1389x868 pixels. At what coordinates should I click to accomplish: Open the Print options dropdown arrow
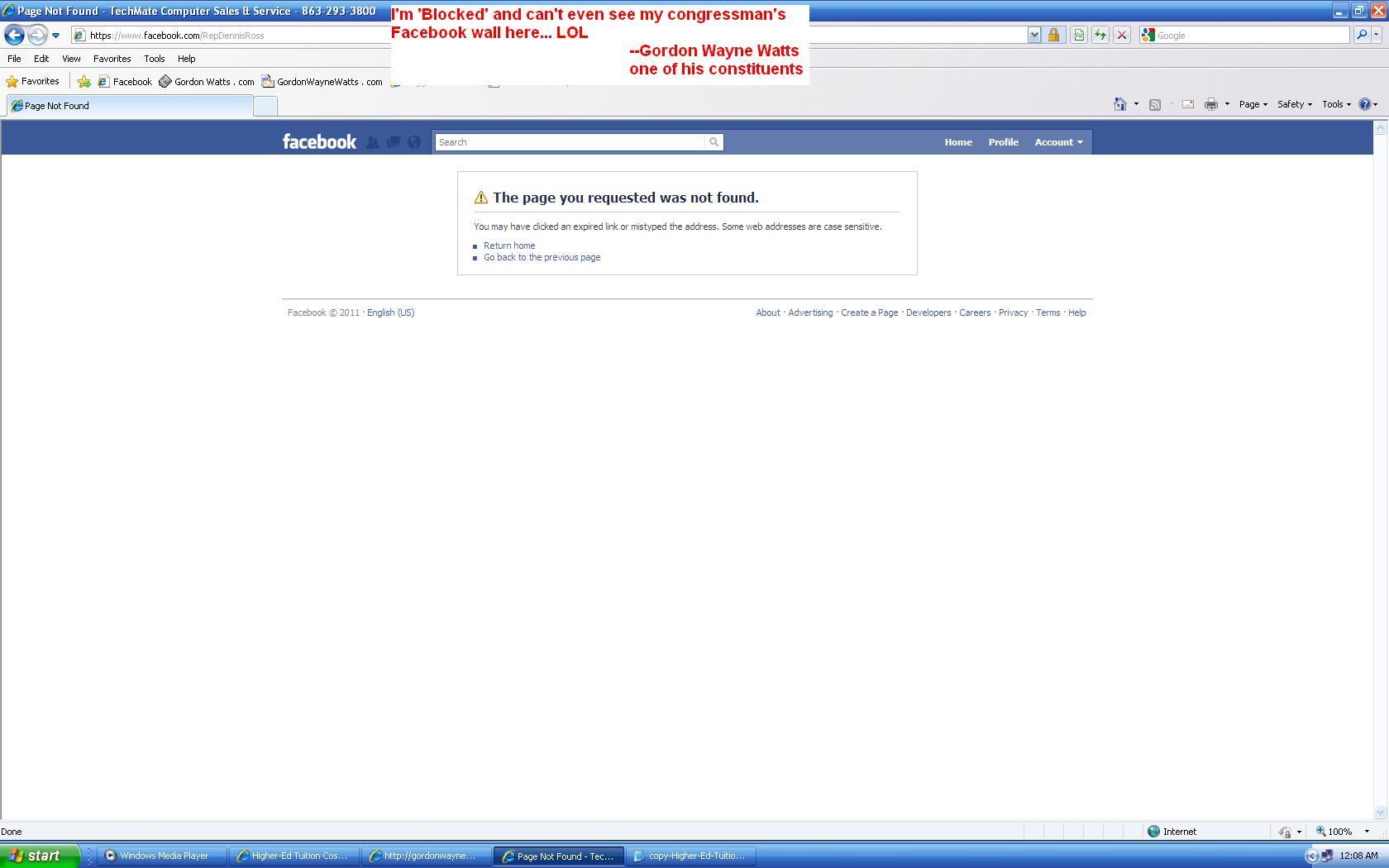1227,104
